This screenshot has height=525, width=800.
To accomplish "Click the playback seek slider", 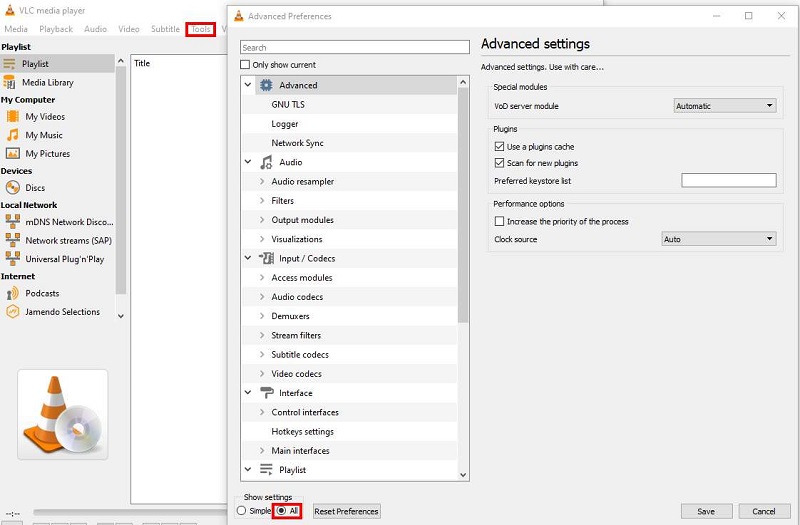I will (x=130, y=512).
